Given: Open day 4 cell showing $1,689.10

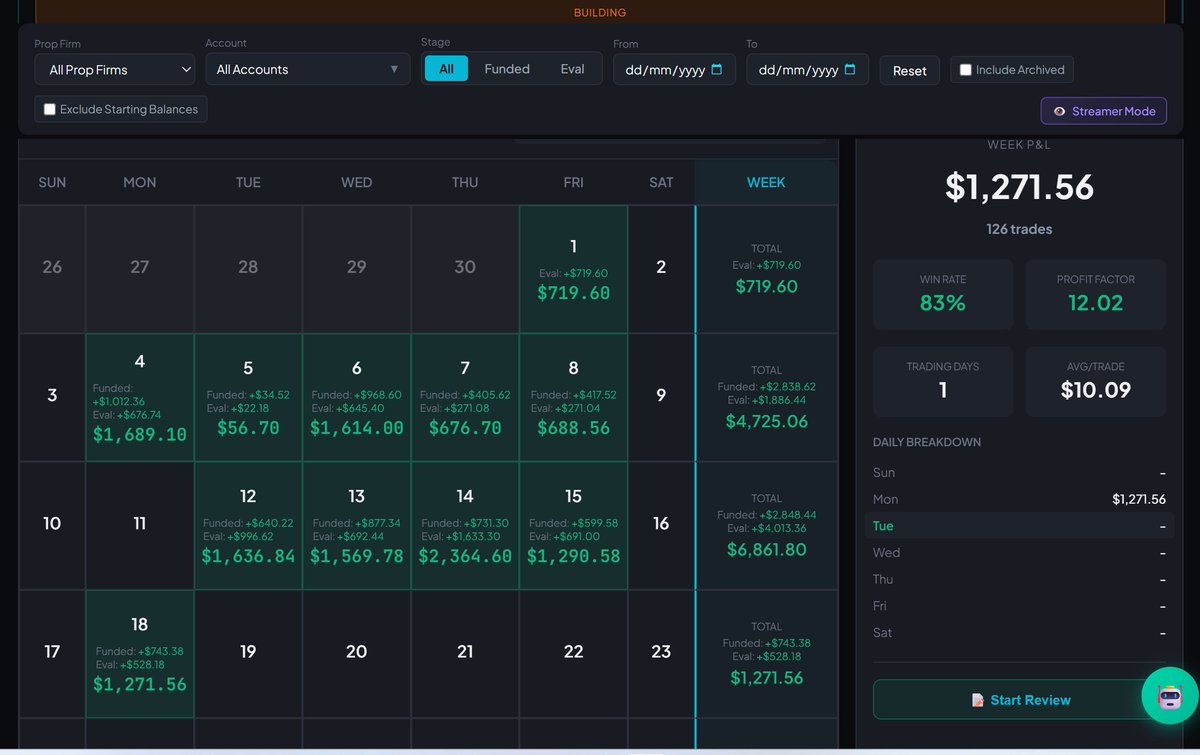Looking at the screenshot, I should tap(139, 397).
